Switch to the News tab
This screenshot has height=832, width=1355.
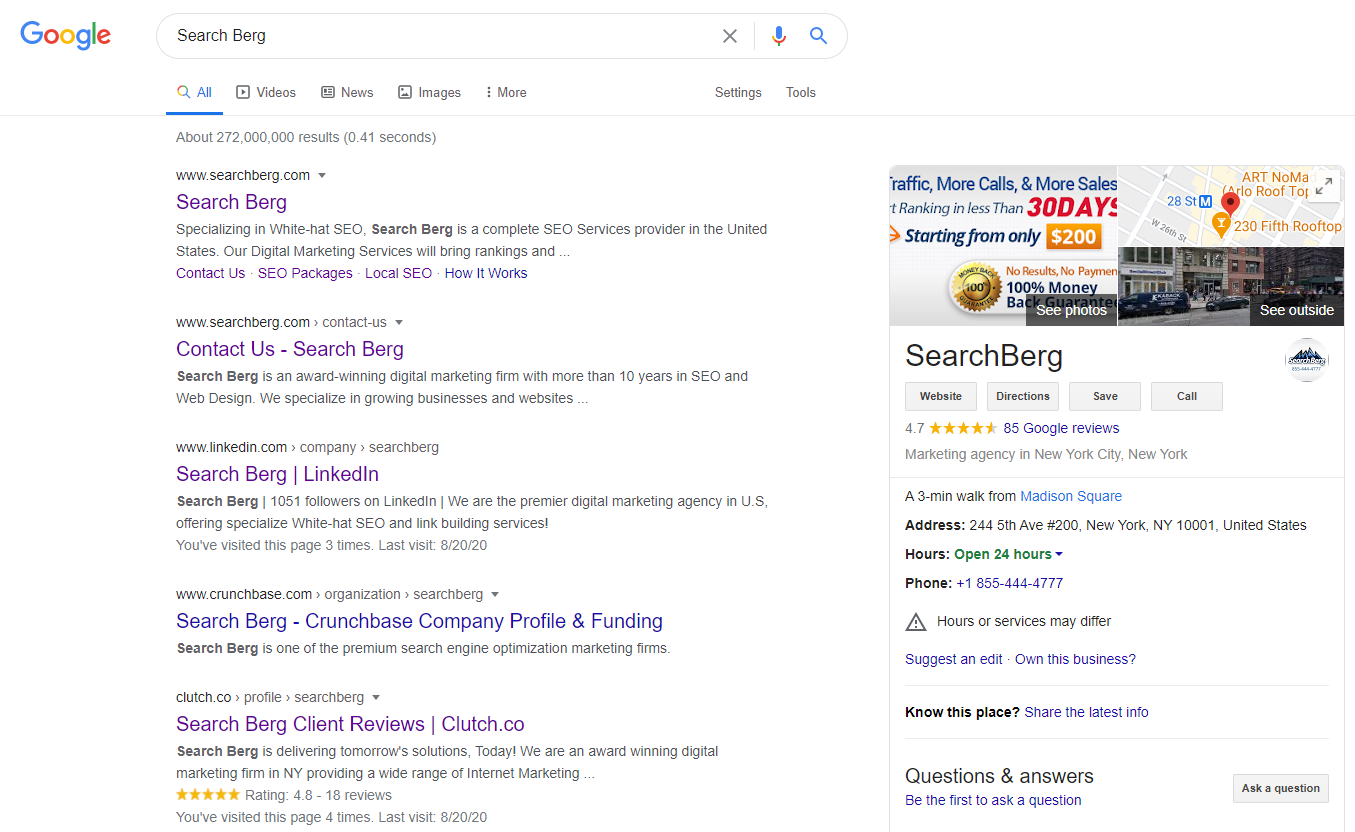click(x=347, y=92)
